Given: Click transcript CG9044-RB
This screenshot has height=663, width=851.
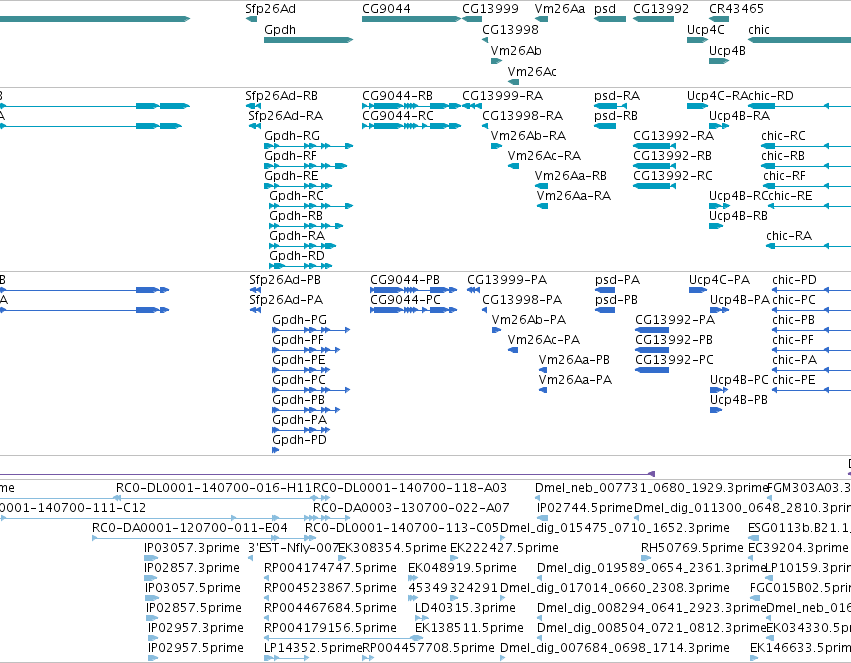Looking at the screenshot, I should pyautogui.click(x=397, y=96).
